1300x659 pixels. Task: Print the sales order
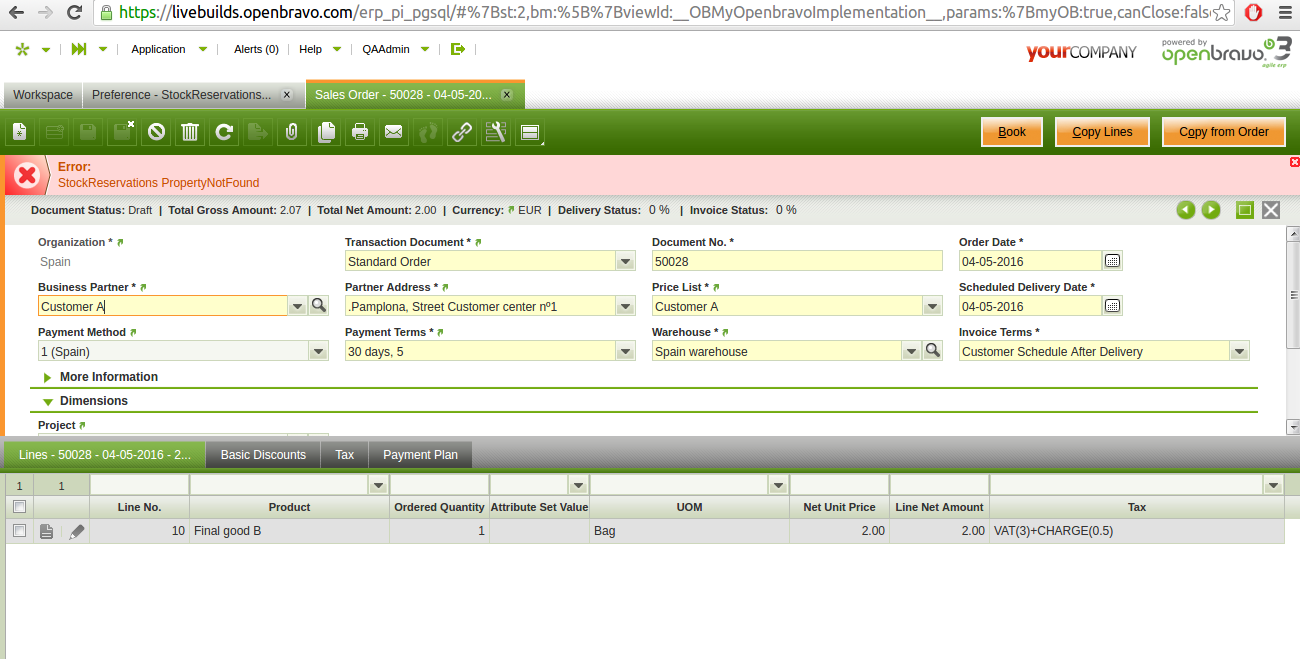[x=360, y=132]
